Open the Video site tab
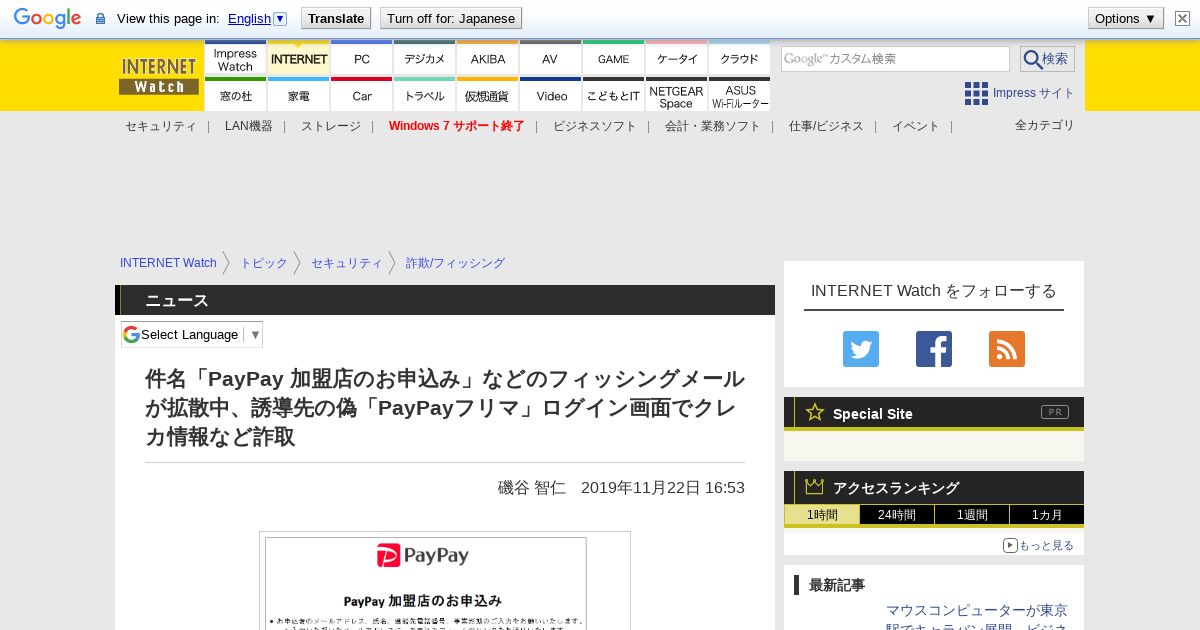 (551, 95)
